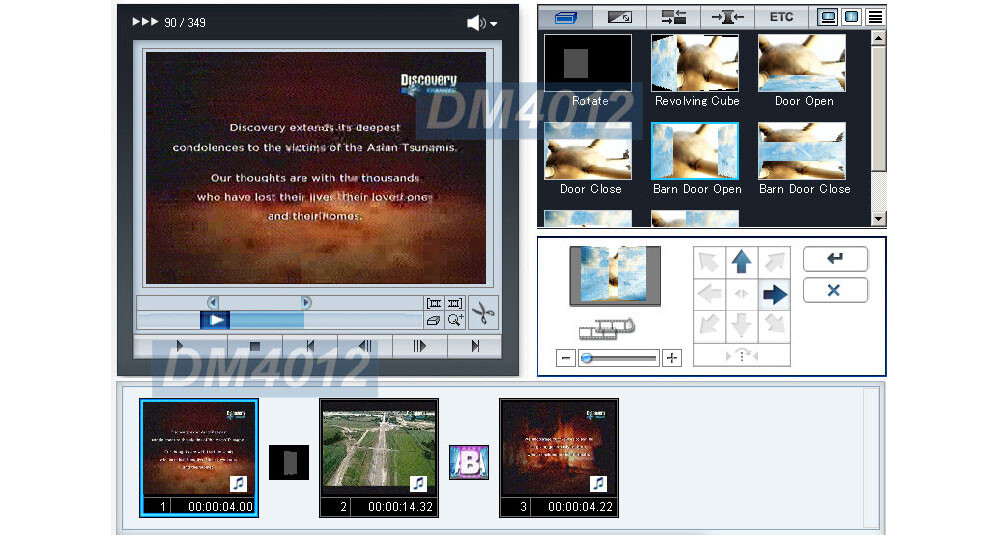Click the music note icon on clip 1
The image size is (1000, 535).
[238, 484]
